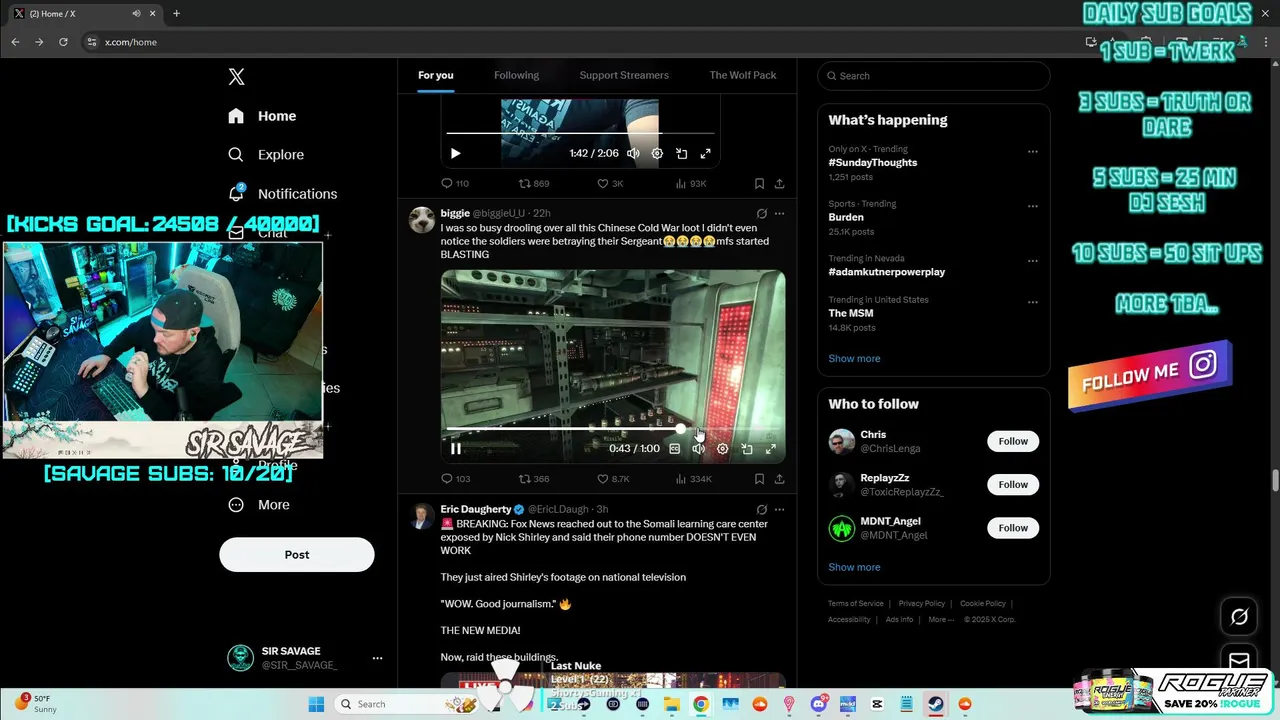
Task: Toggle captions on biggie's video
Action: 674,449
